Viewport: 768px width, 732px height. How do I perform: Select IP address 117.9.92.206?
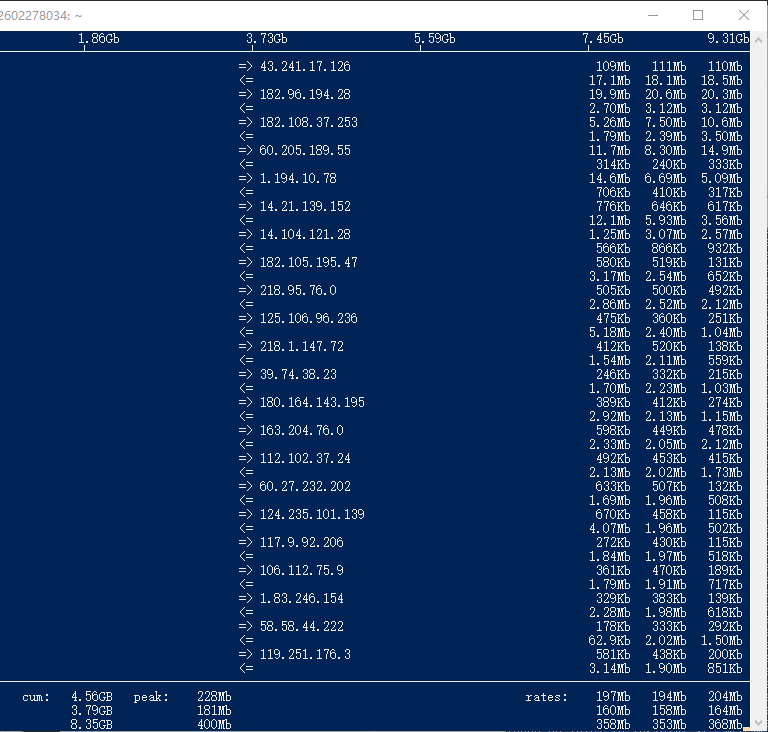[x=302, y=542]
